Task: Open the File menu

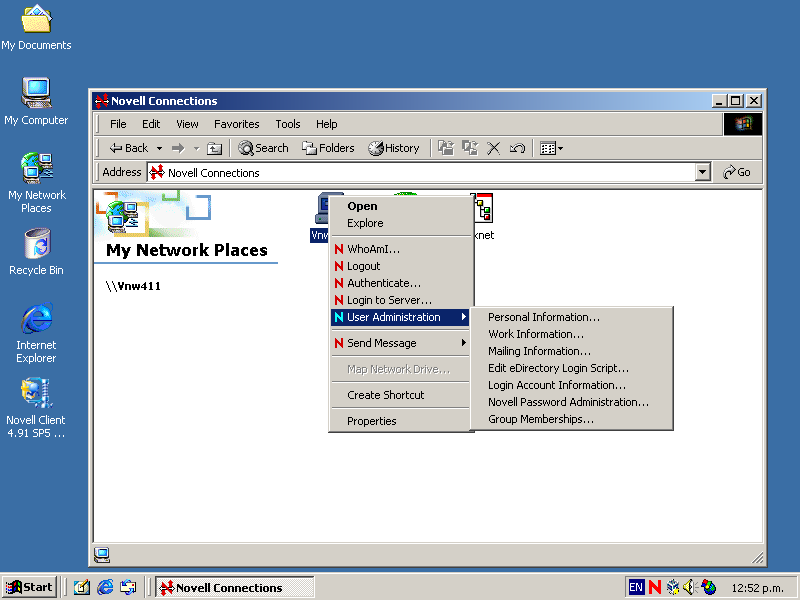Action: pyautogui.click(x=118, y=124)
